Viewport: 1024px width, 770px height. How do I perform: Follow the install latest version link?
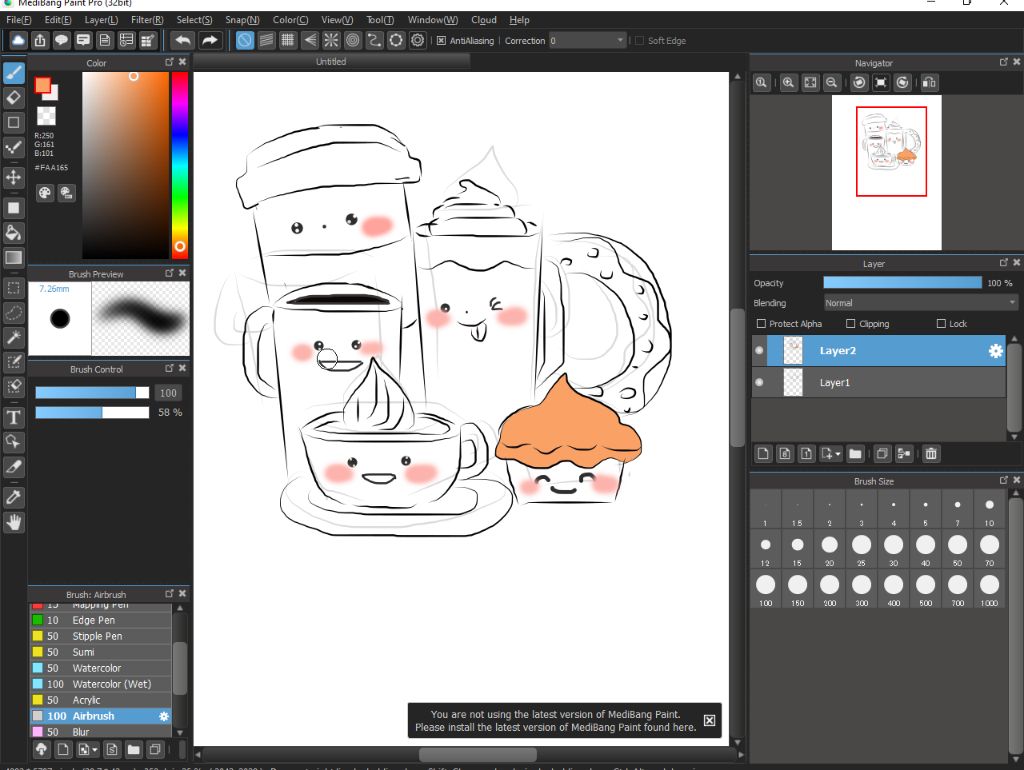556,728
